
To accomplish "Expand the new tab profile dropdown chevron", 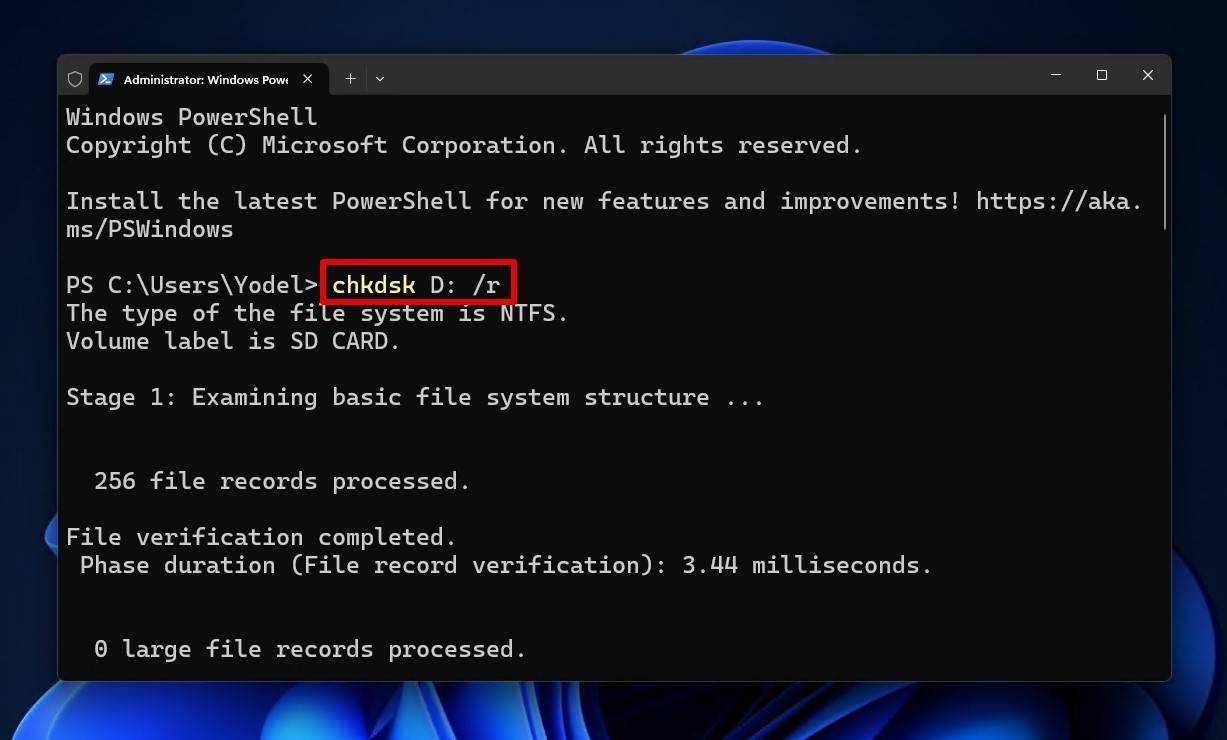I will click(380, 78).
